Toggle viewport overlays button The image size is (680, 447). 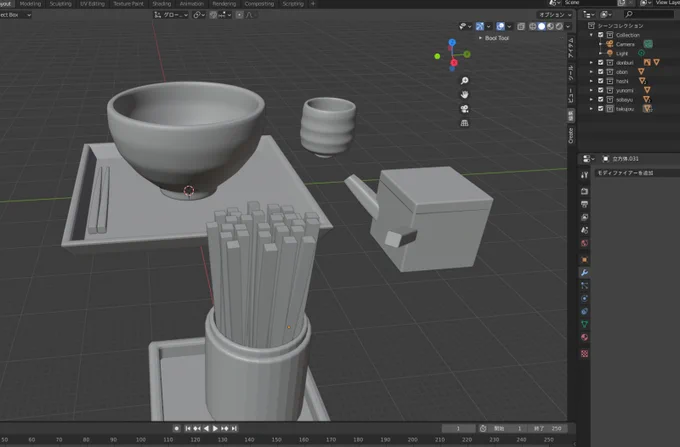click(x=500, y=26)
